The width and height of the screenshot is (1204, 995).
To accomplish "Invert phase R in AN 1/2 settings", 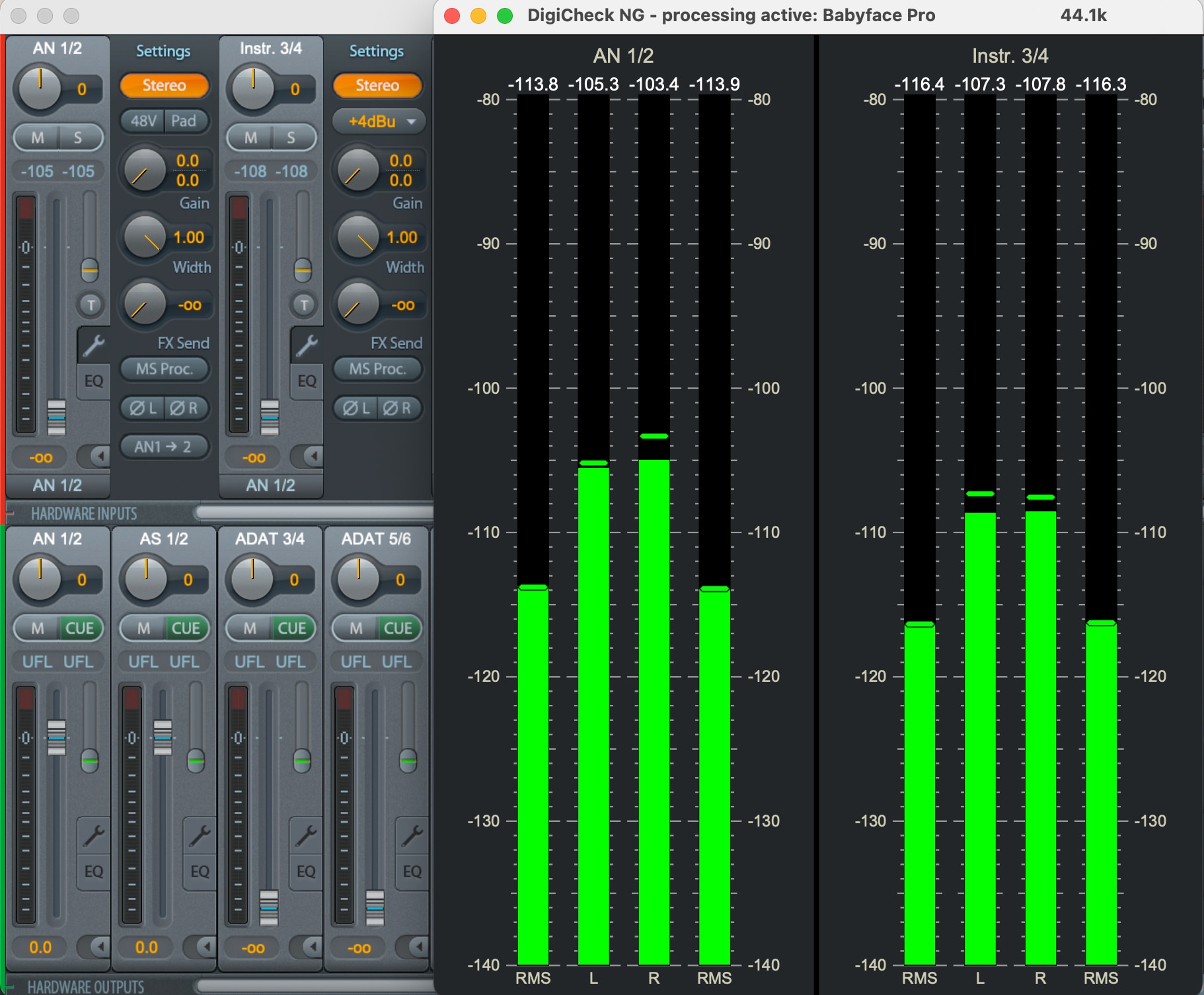I will point(186,408).
